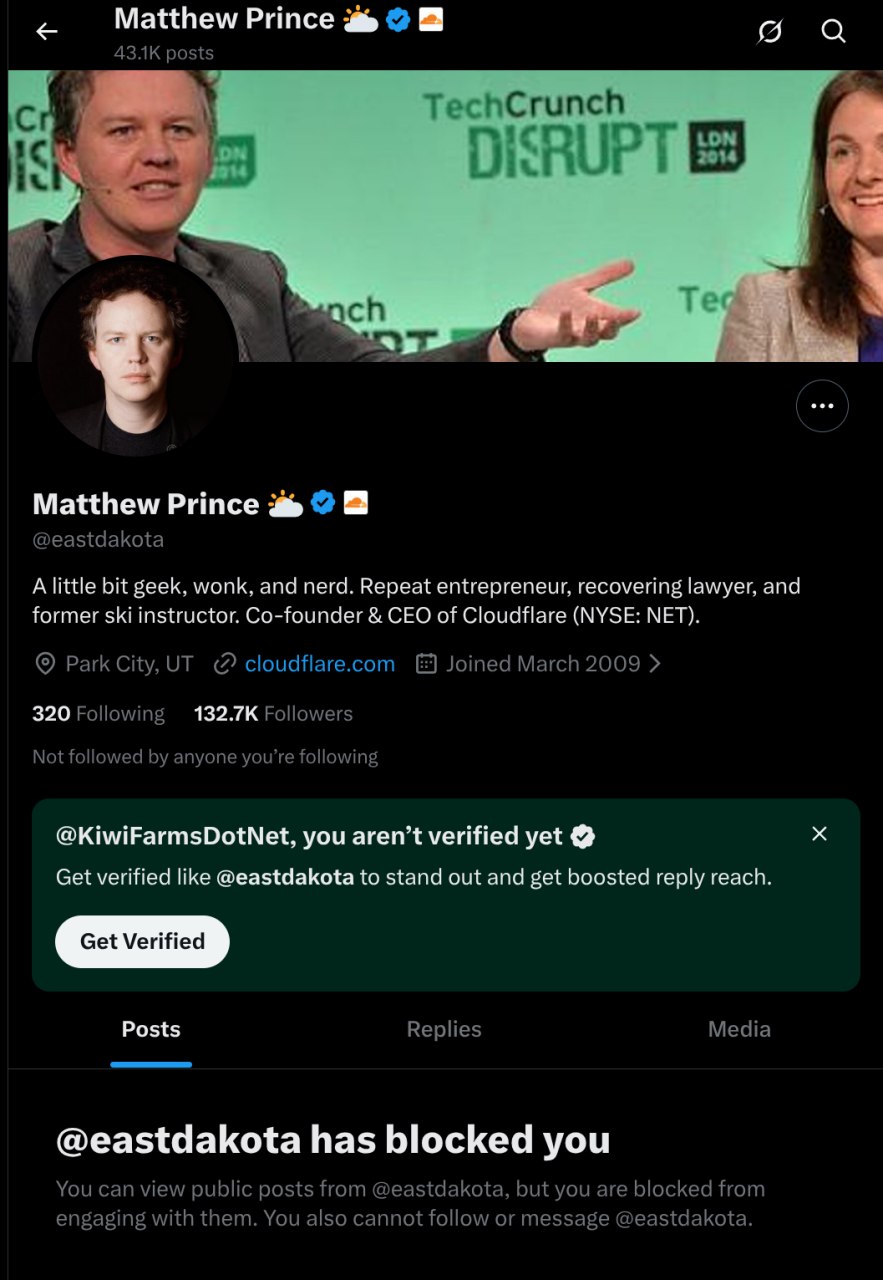883x1280 pixels.
Task: Click the search magnifier icon
Action: click(x=833, y=32)
